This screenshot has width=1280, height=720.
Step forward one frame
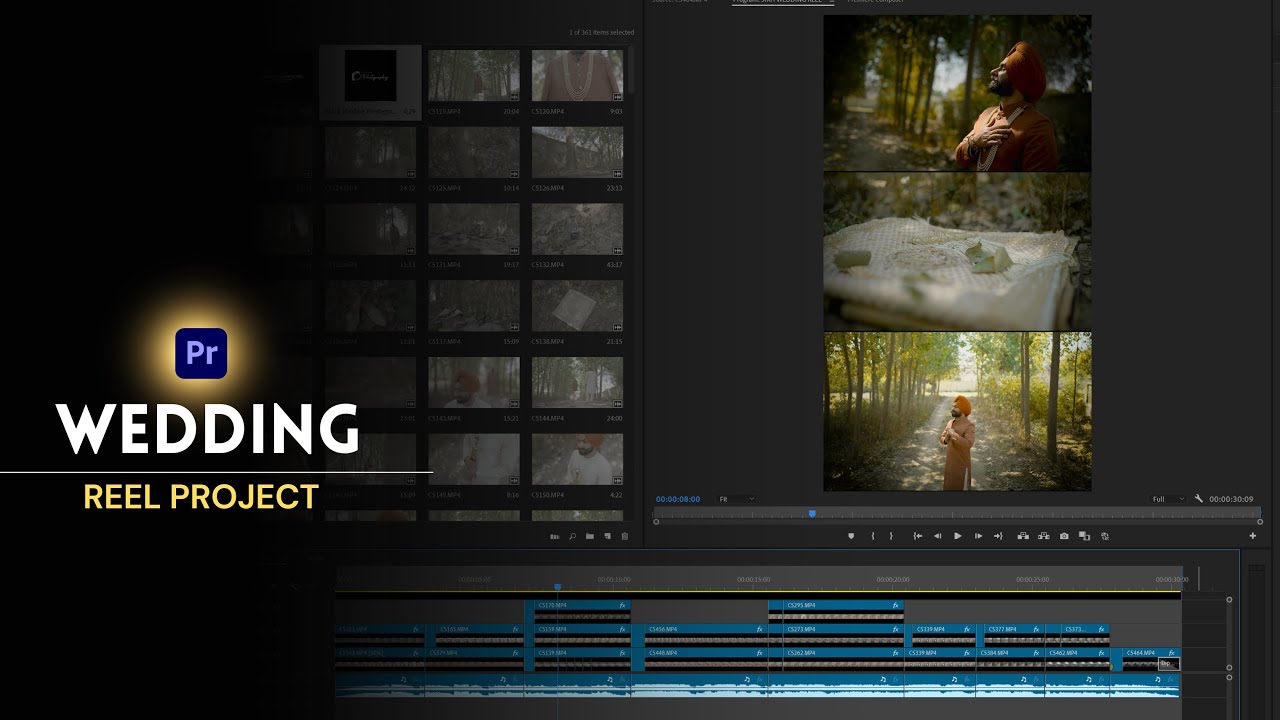tap(978, 536)
